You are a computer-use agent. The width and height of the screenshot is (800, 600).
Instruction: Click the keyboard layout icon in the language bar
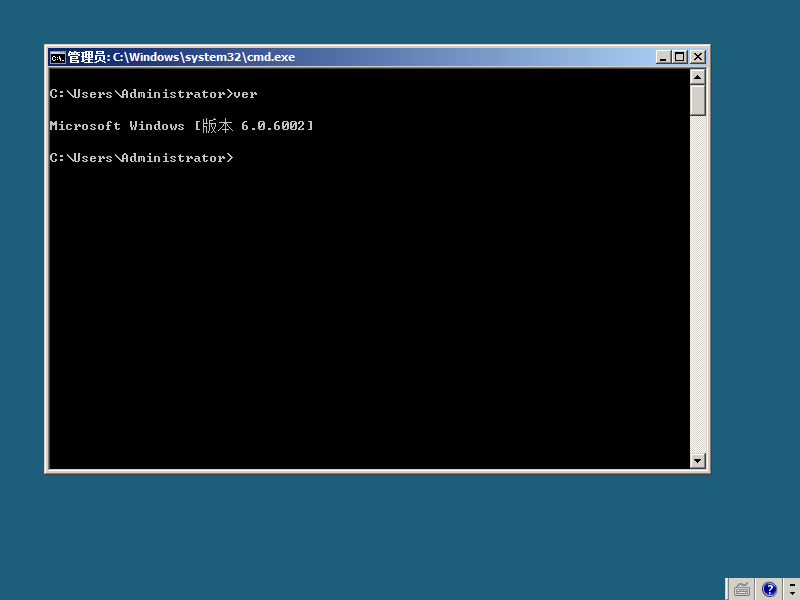click(741, 589)
